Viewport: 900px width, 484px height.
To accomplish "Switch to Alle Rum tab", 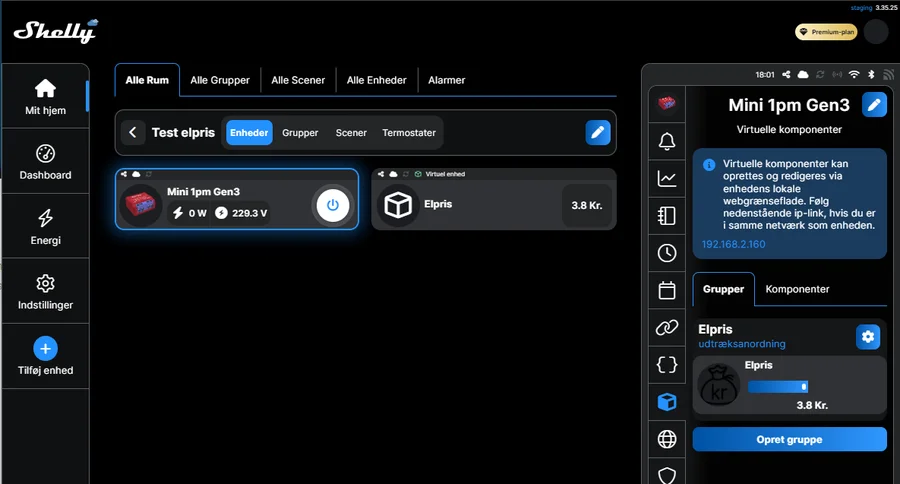I will pos(147,80).
